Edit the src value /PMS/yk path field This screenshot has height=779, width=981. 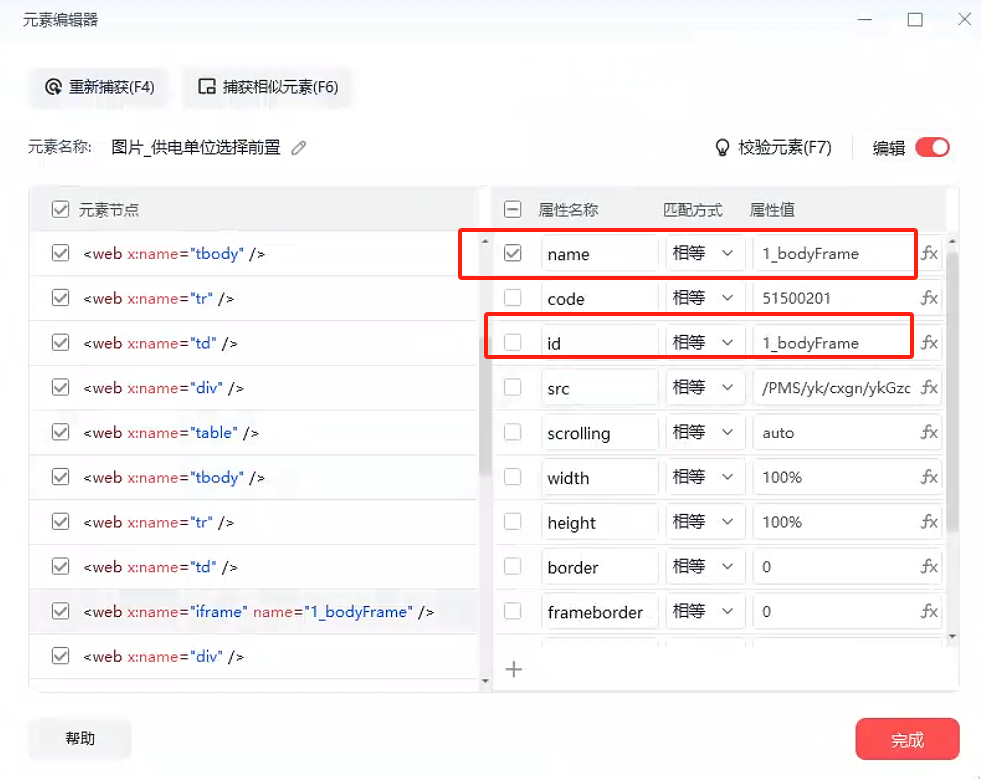[835, 388]
